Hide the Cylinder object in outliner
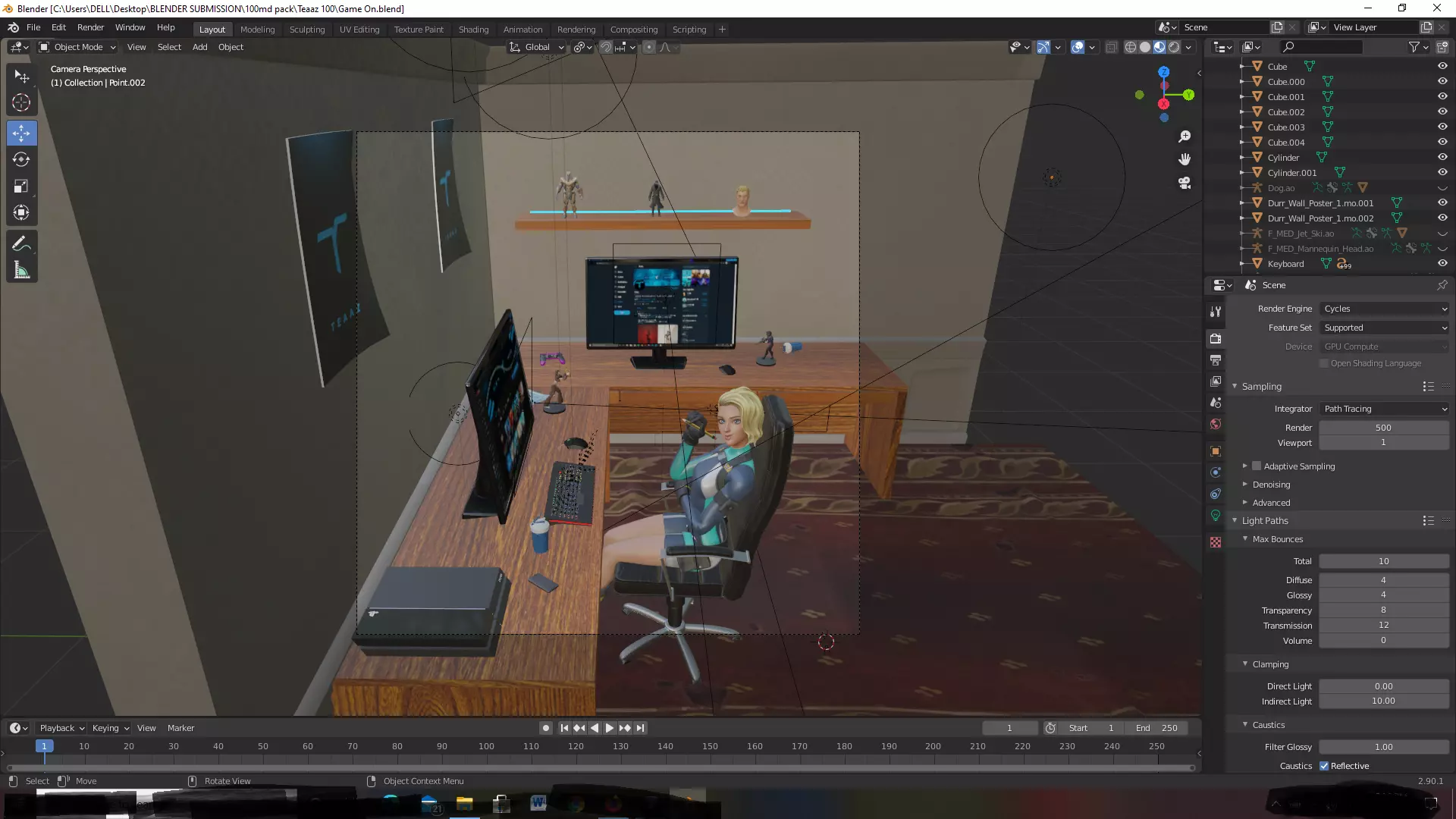The image size is (1456, 819). [x=1442, y=158]
